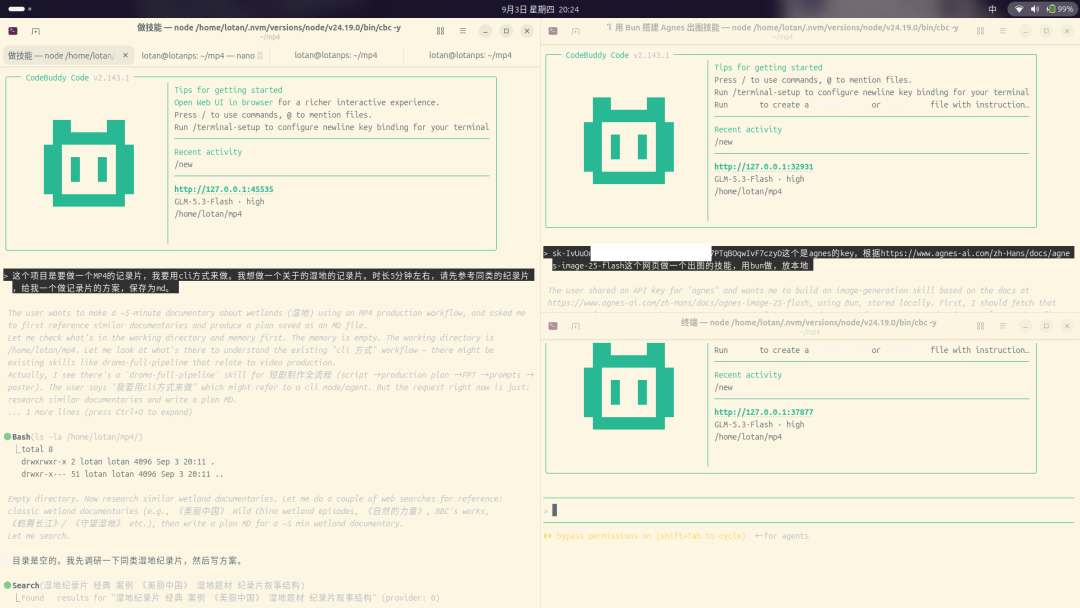Open the Wi-Fi indicator in the top bar

tap(1019, 9)
